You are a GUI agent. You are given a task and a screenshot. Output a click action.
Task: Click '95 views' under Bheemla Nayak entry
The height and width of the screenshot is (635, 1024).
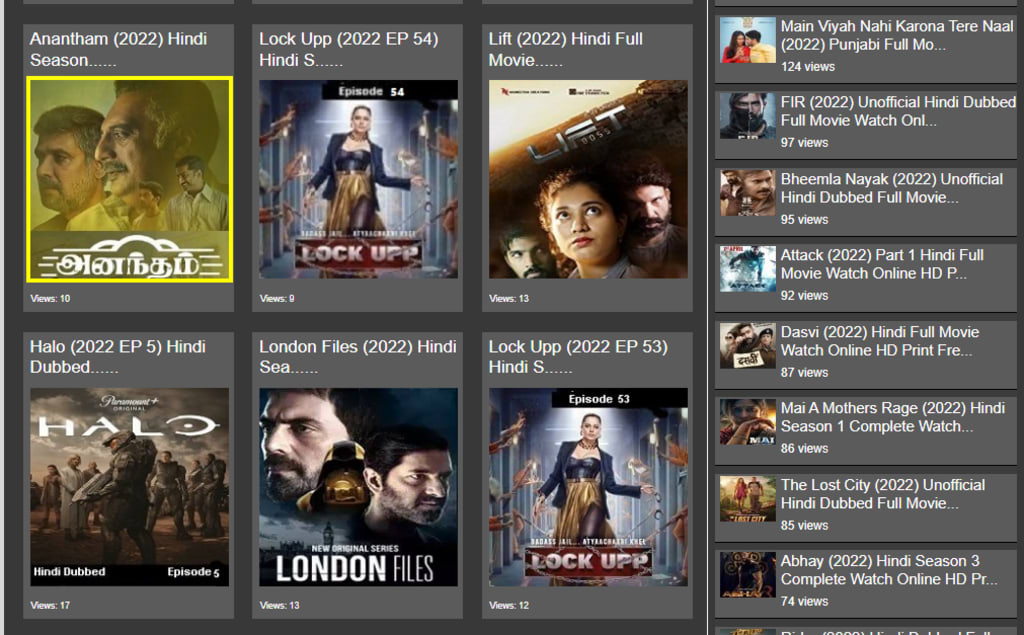click(805, 220)
